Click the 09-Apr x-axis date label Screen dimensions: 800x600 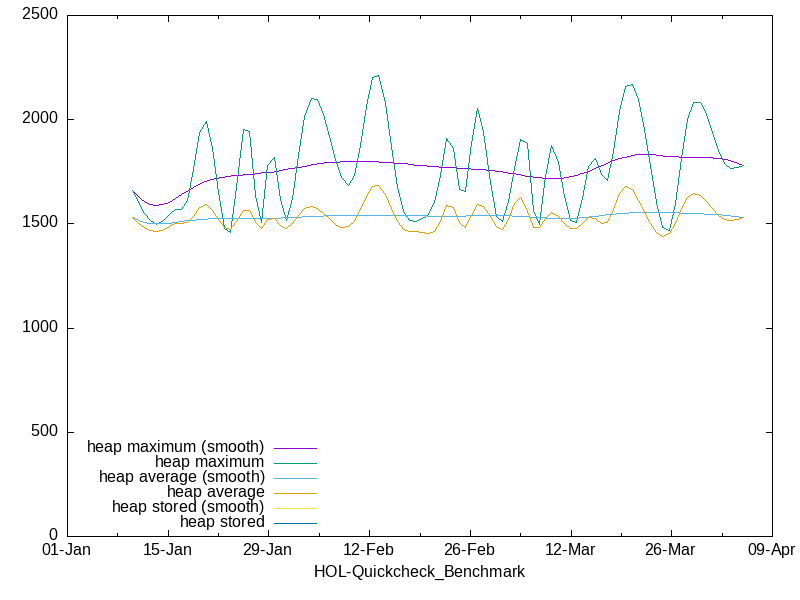[771, 550]
